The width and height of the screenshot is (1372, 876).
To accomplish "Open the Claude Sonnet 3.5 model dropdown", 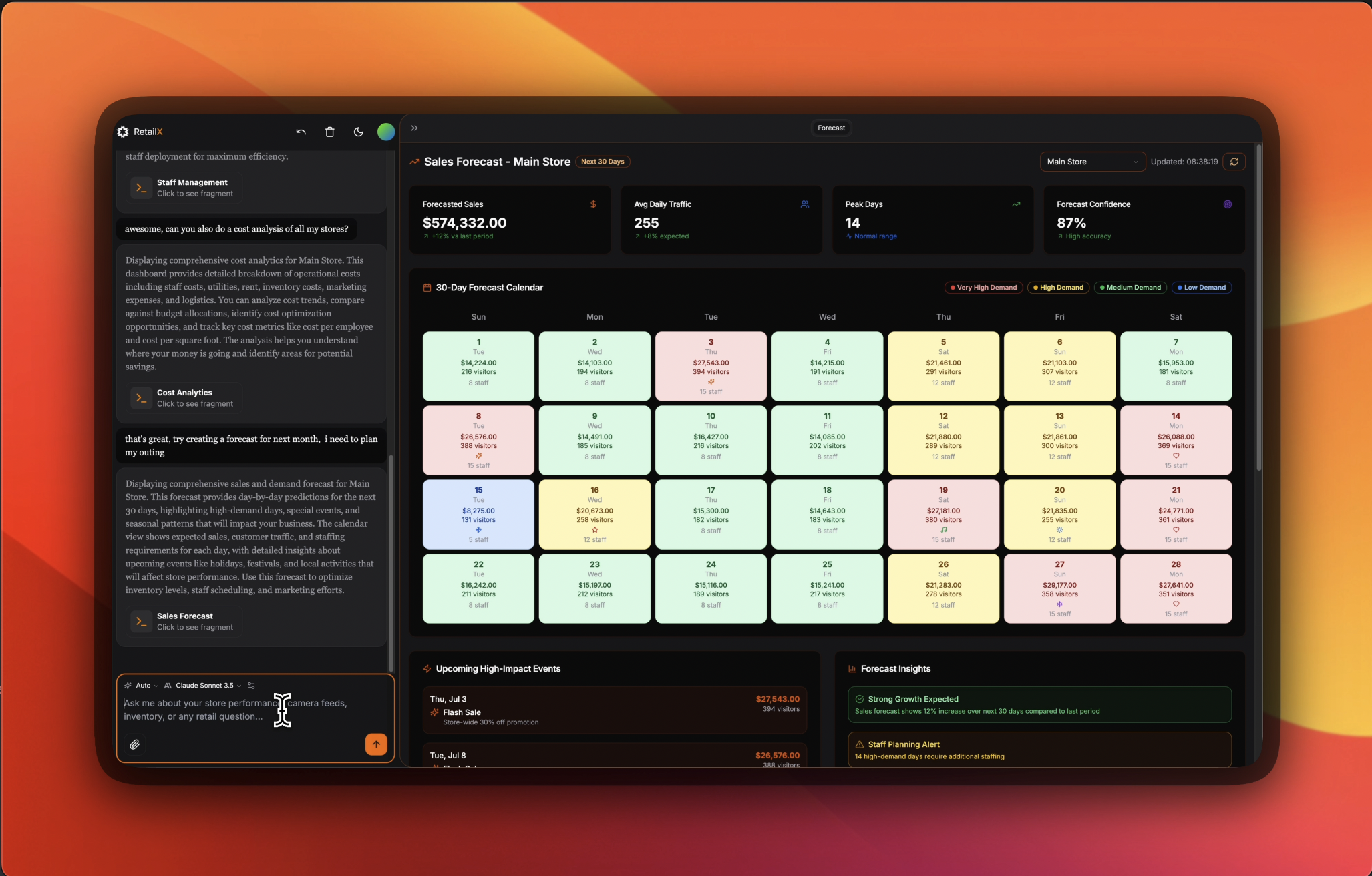I will [203, 686].
